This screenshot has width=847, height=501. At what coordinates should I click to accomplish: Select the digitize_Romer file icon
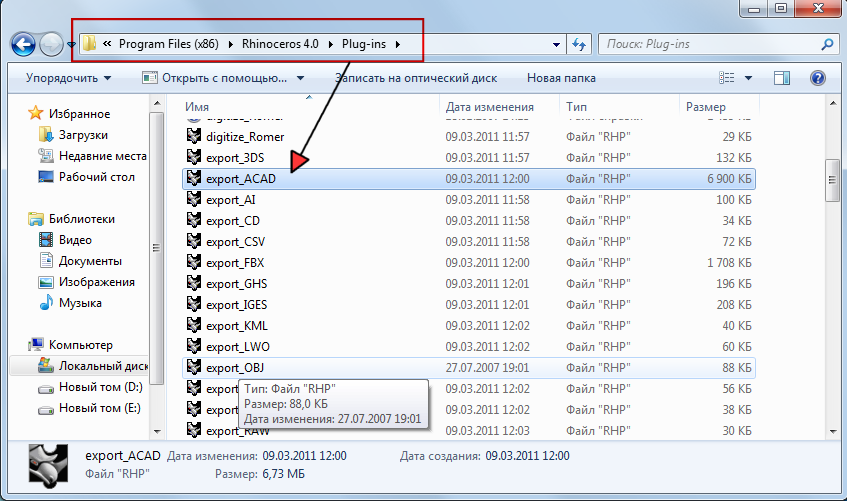(x=194, y=136)
